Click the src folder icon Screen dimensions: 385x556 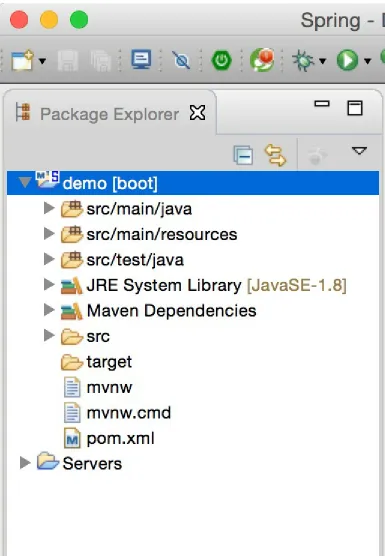[72, 337]
